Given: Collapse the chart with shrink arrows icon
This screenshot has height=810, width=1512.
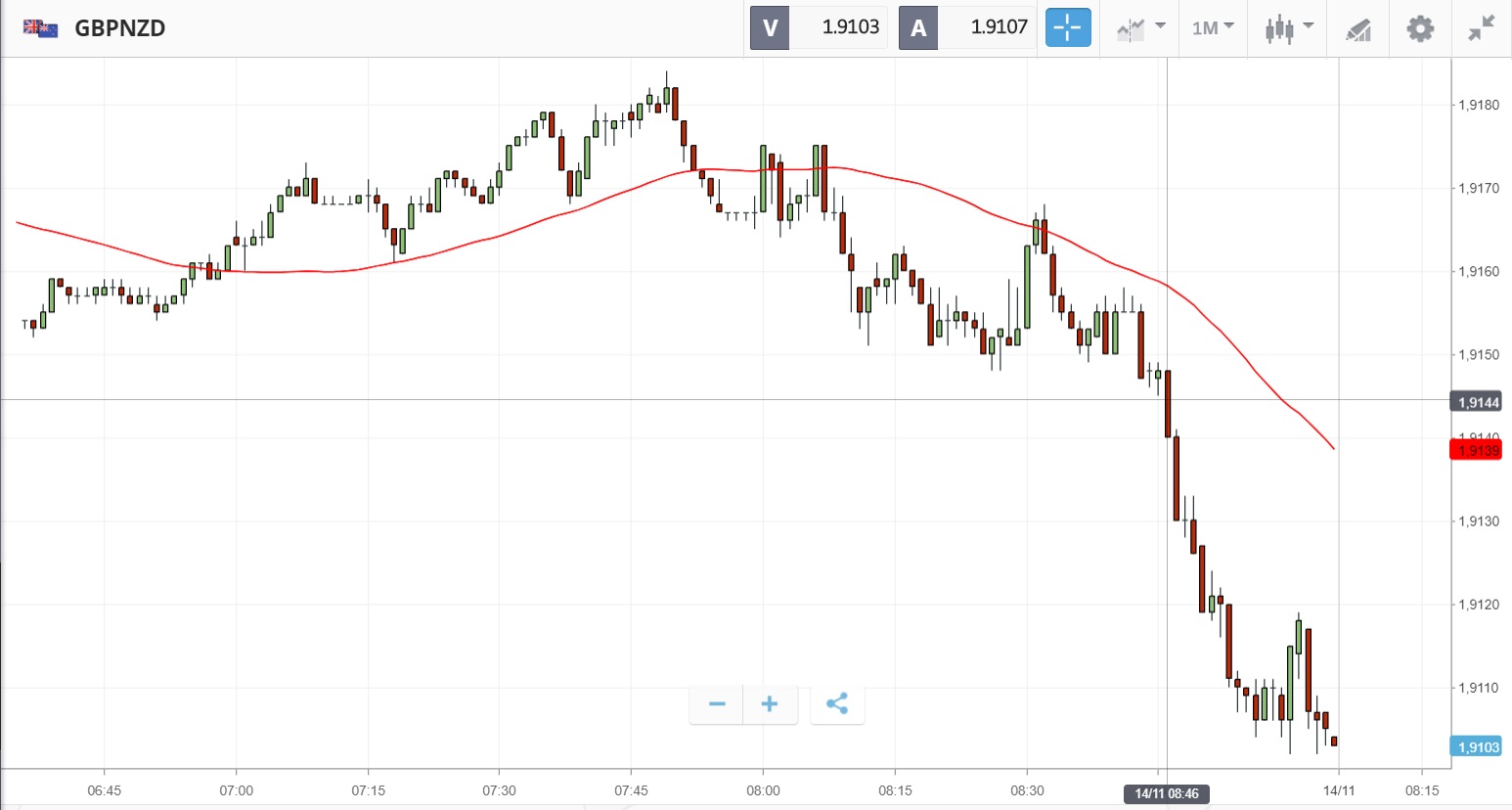Looking at the screenshot, I should click(1482, 27).
